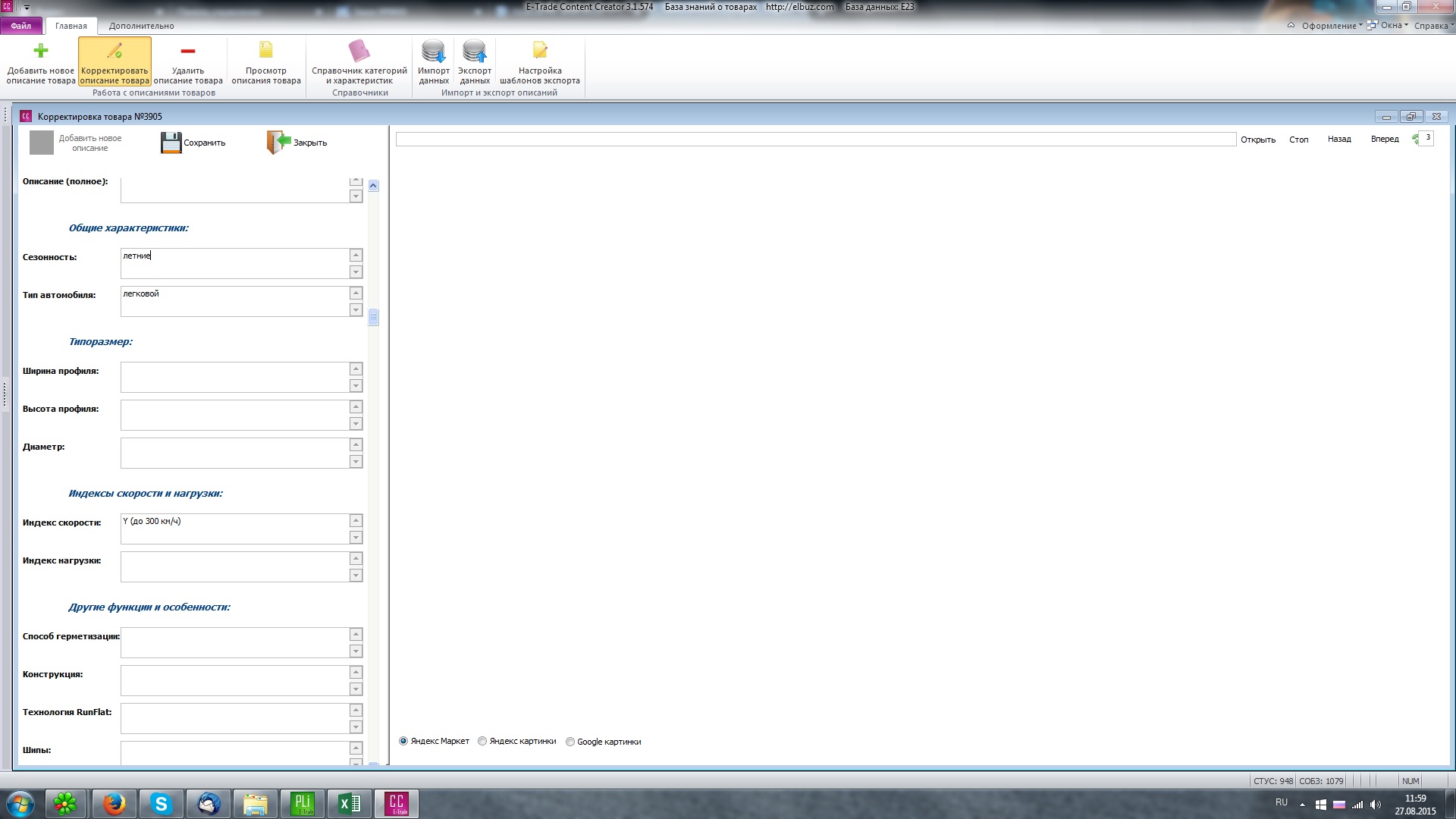Click the pencil Edit product description icon
Screen dimensions: 1456x819
tap(115, 51)
